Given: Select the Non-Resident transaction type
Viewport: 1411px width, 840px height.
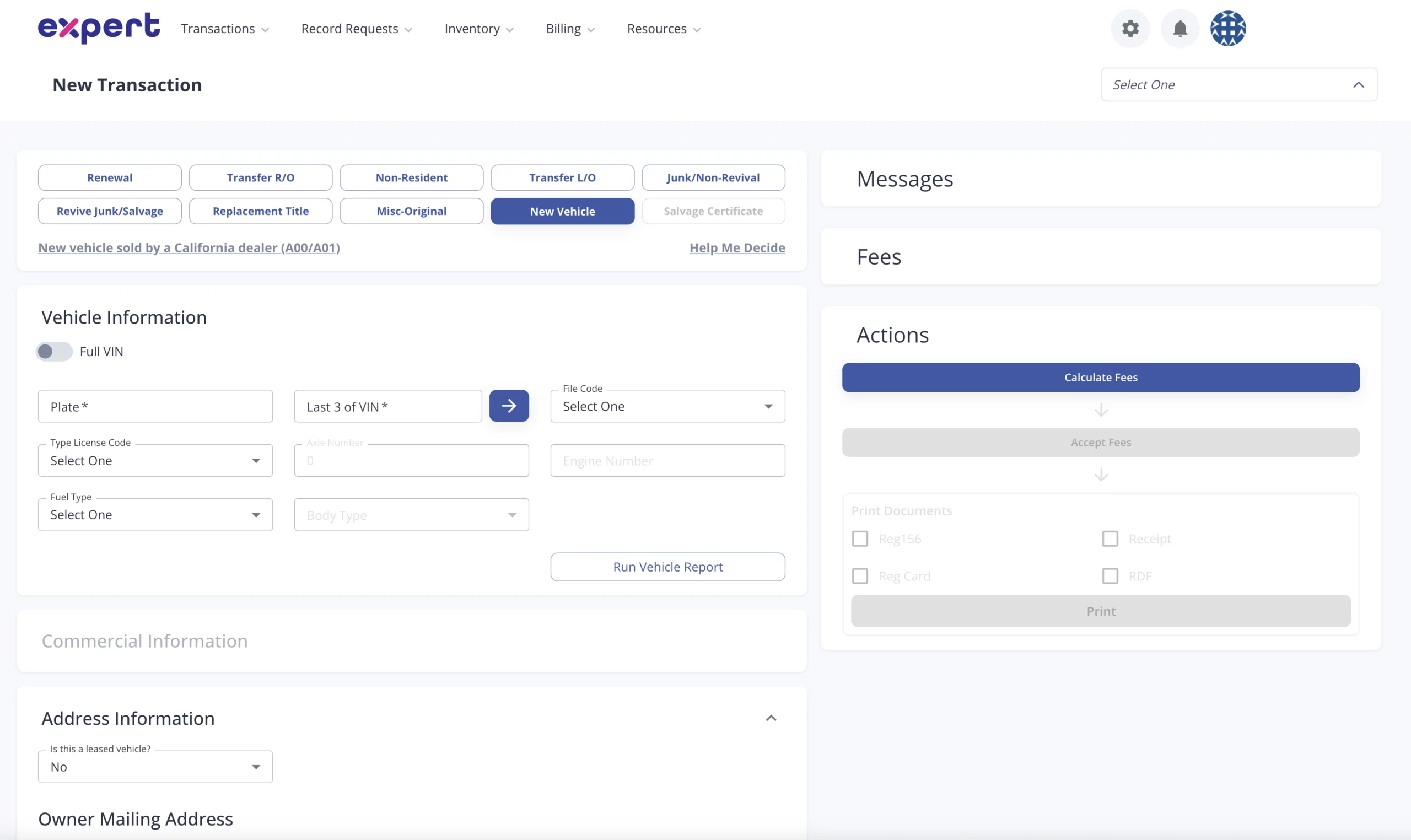Looking at the screenshot, I should tap(412, 177).
